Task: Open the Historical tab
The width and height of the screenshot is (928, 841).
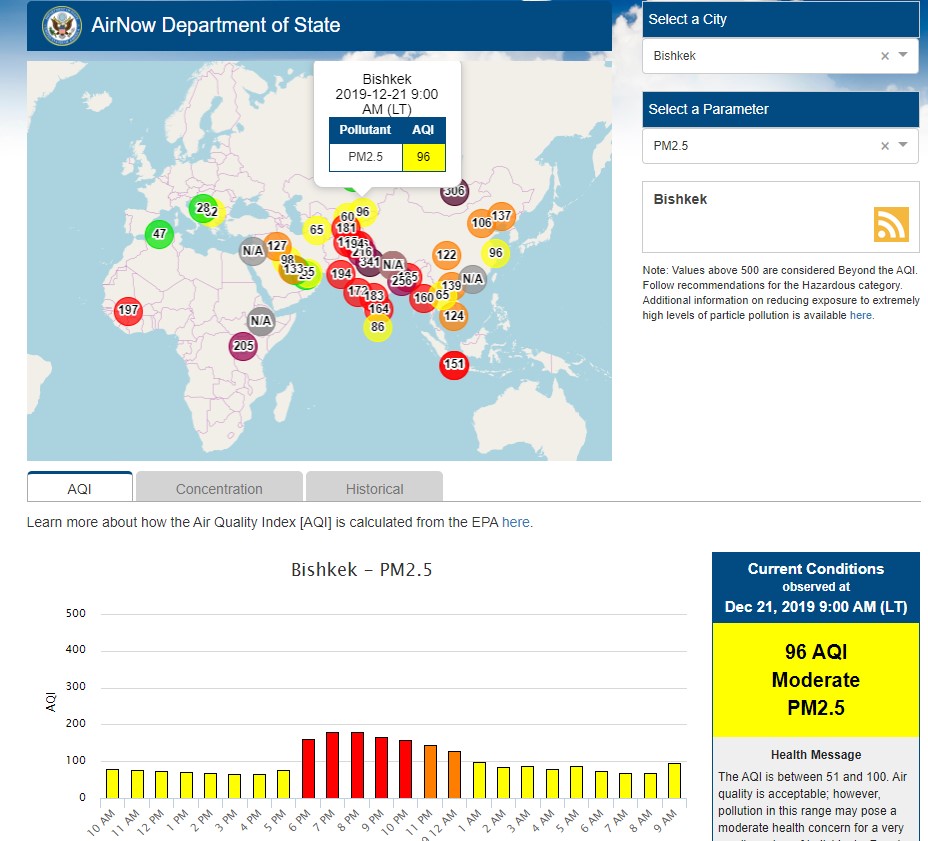Action: click(374, 488)
